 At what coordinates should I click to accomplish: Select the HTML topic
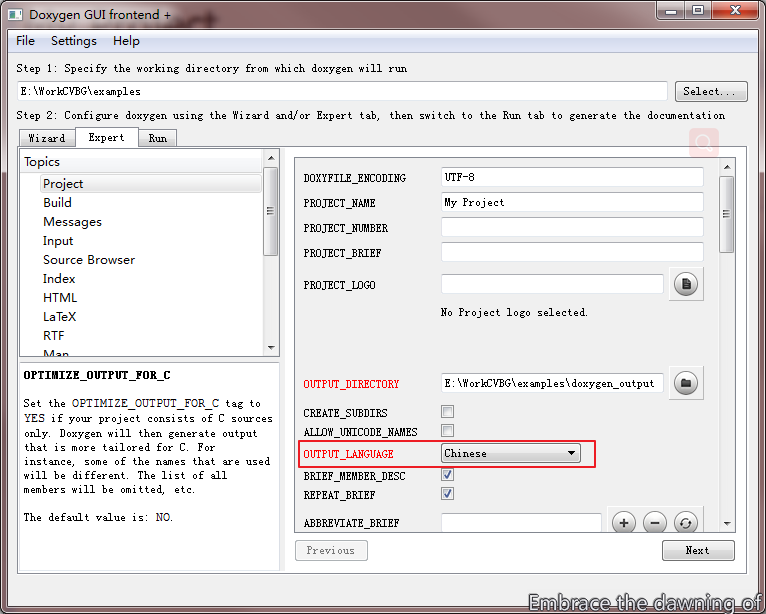60,298
